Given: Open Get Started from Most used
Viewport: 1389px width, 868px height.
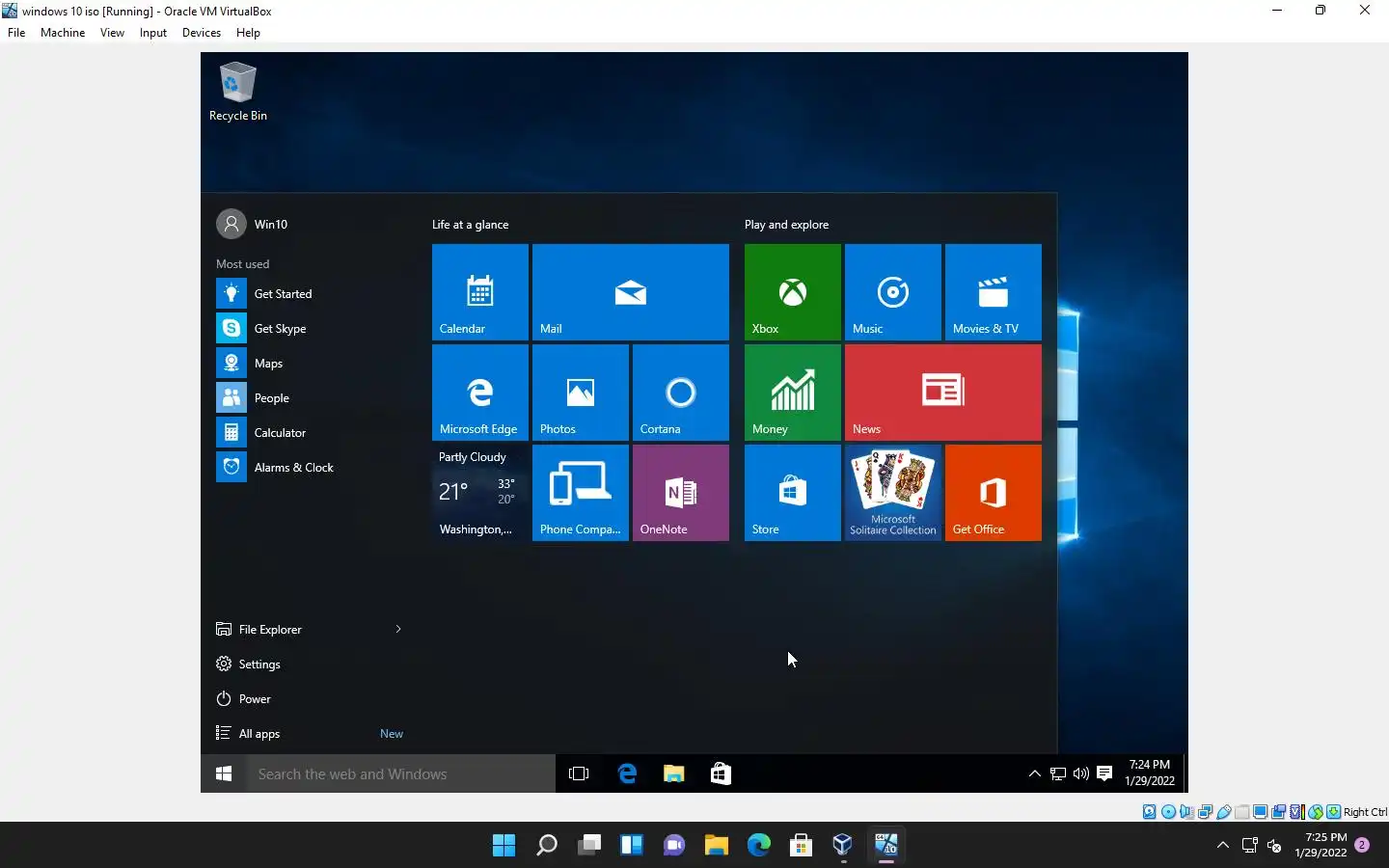Looking at the screenshot, I should click(x=309, y=293).
